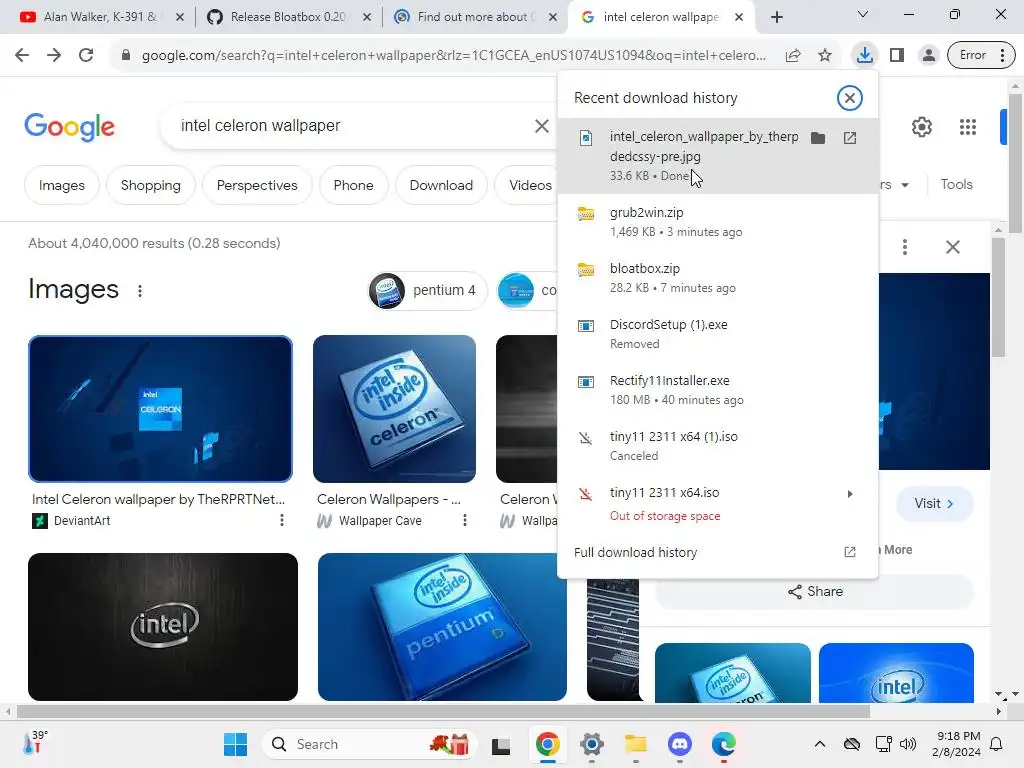
Task: Select the Images filter chip
Action: pos(61,185)
